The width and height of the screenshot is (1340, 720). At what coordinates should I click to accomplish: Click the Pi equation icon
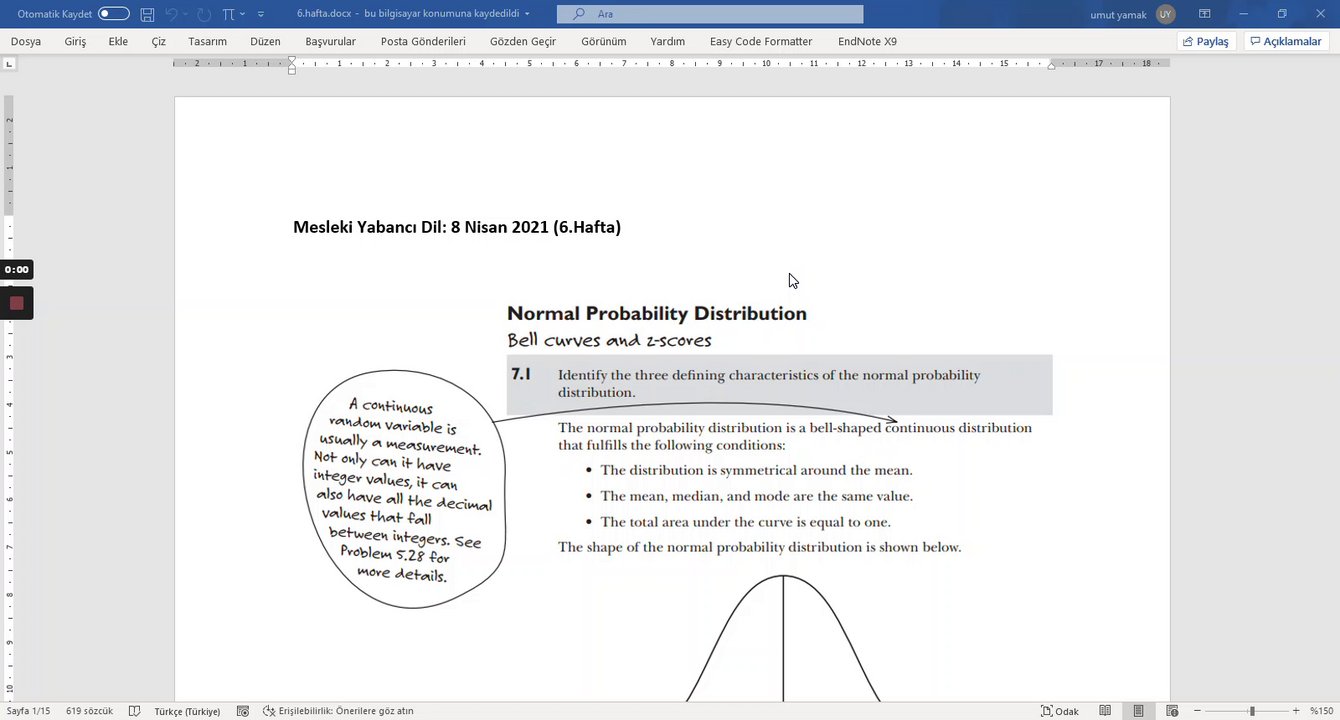coord(229,14)
